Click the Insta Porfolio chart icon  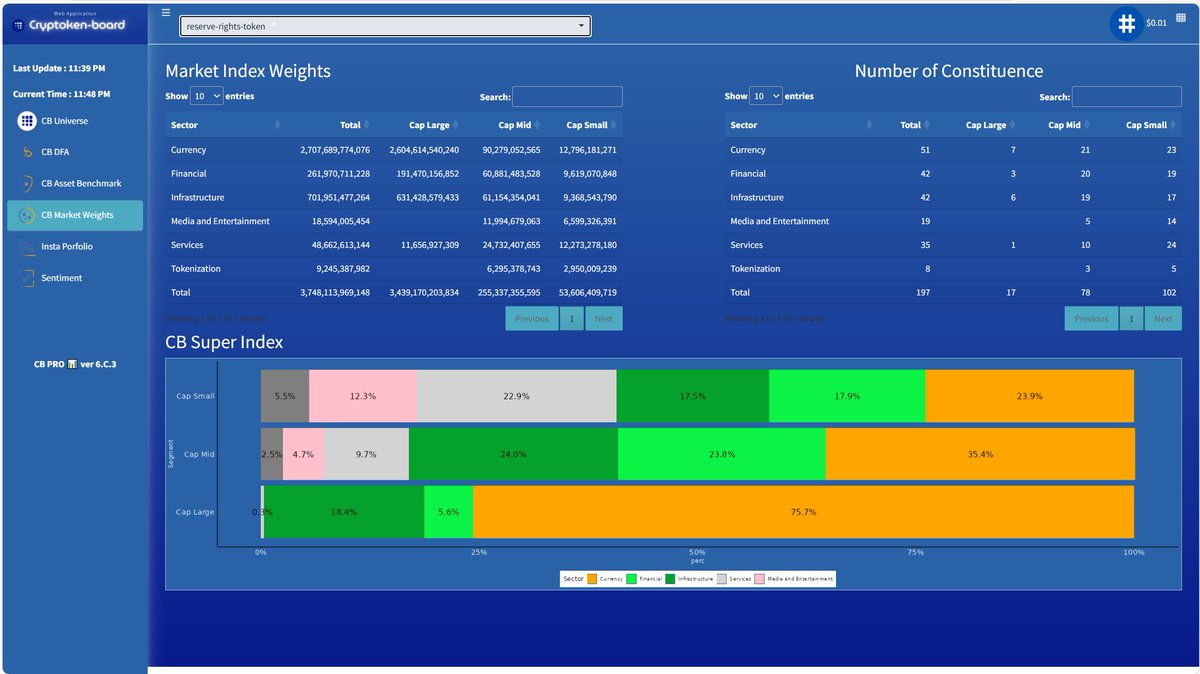pyautogui.click(x=27, y=246)
